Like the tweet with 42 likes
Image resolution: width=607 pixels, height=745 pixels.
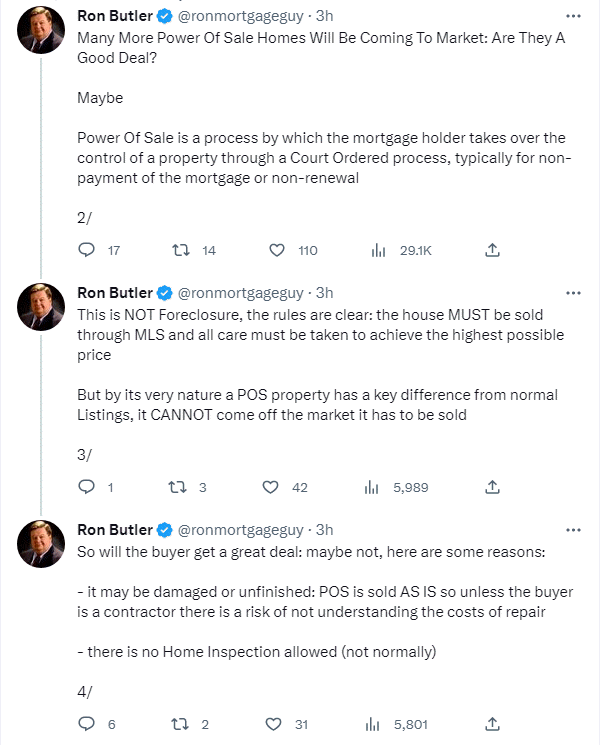coord(270,487)
